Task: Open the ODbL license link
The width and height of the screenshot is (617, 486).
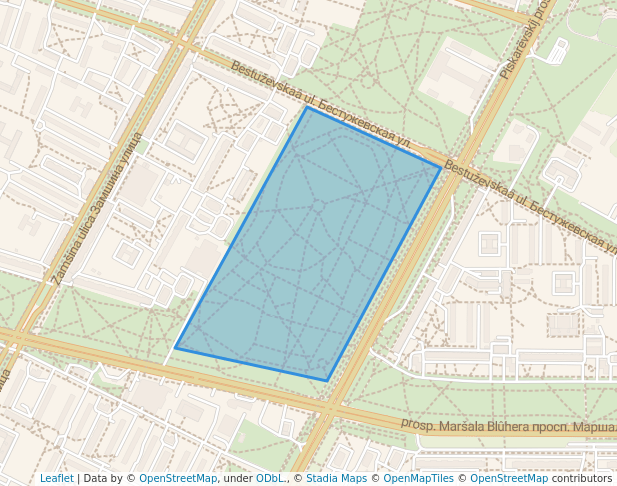Action: click(270, 479)
